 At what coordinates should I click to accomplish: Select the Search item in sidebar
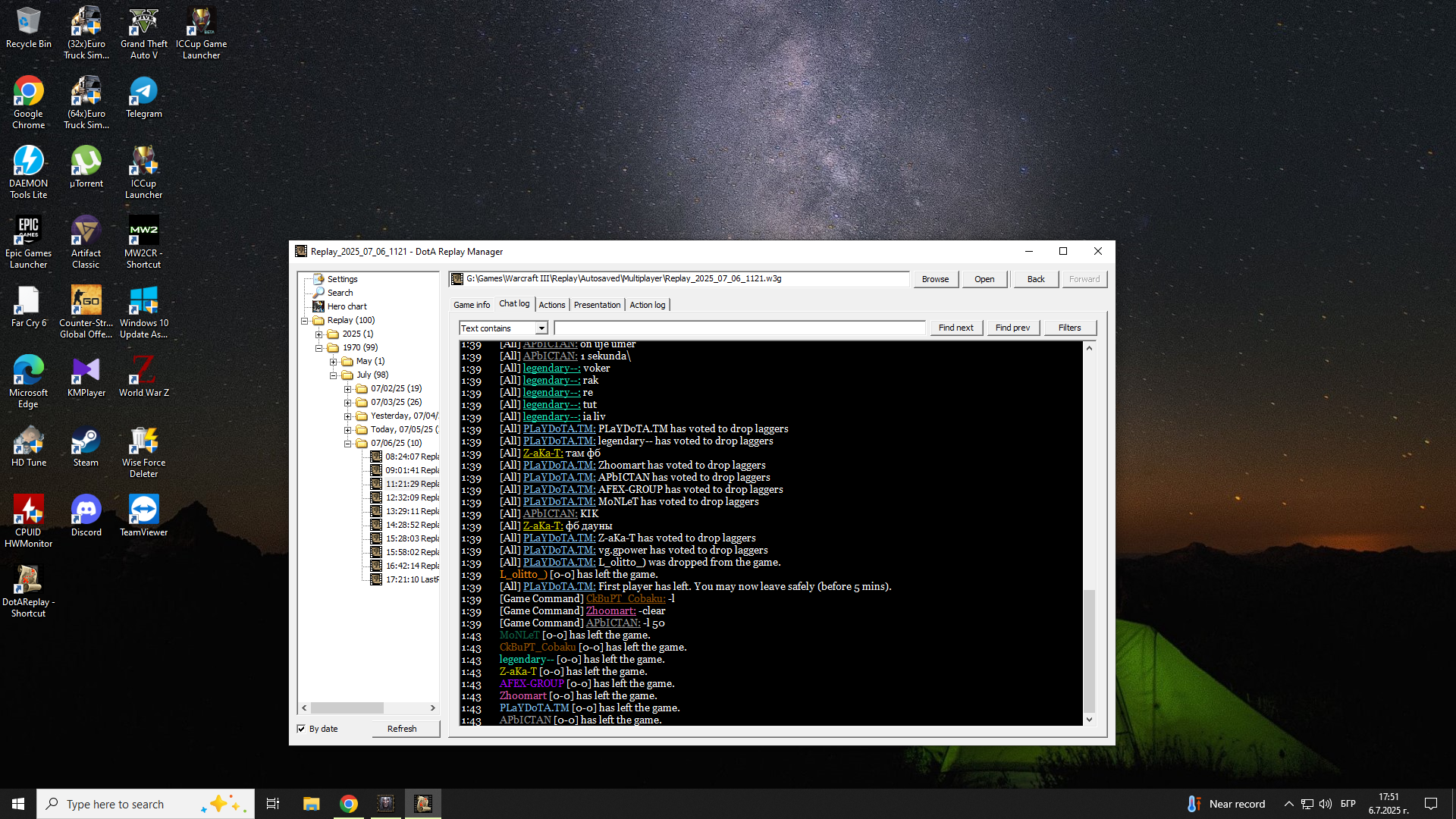(340, 293)
